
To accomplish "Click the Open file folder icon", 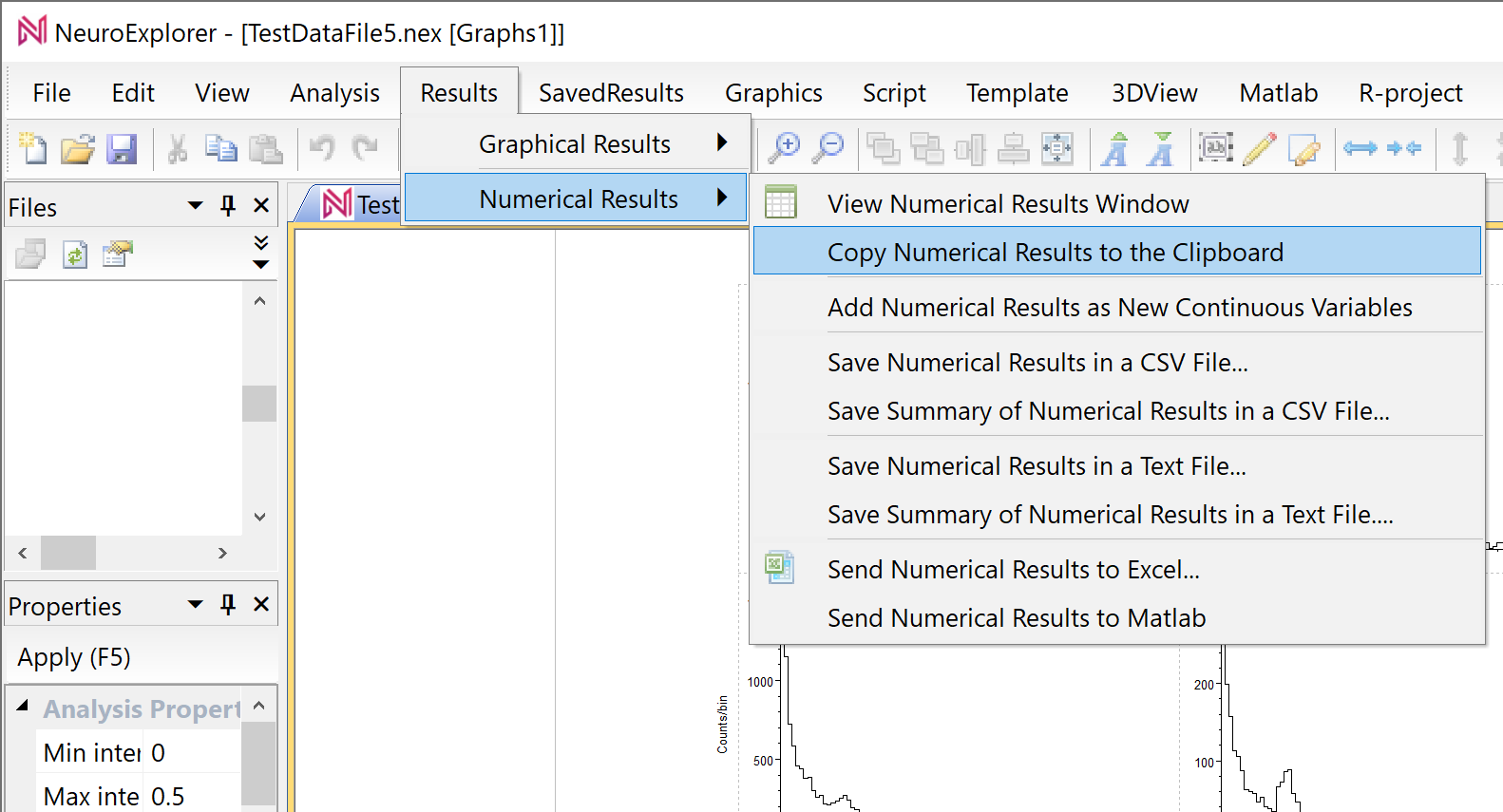I will tap(77, 148).
